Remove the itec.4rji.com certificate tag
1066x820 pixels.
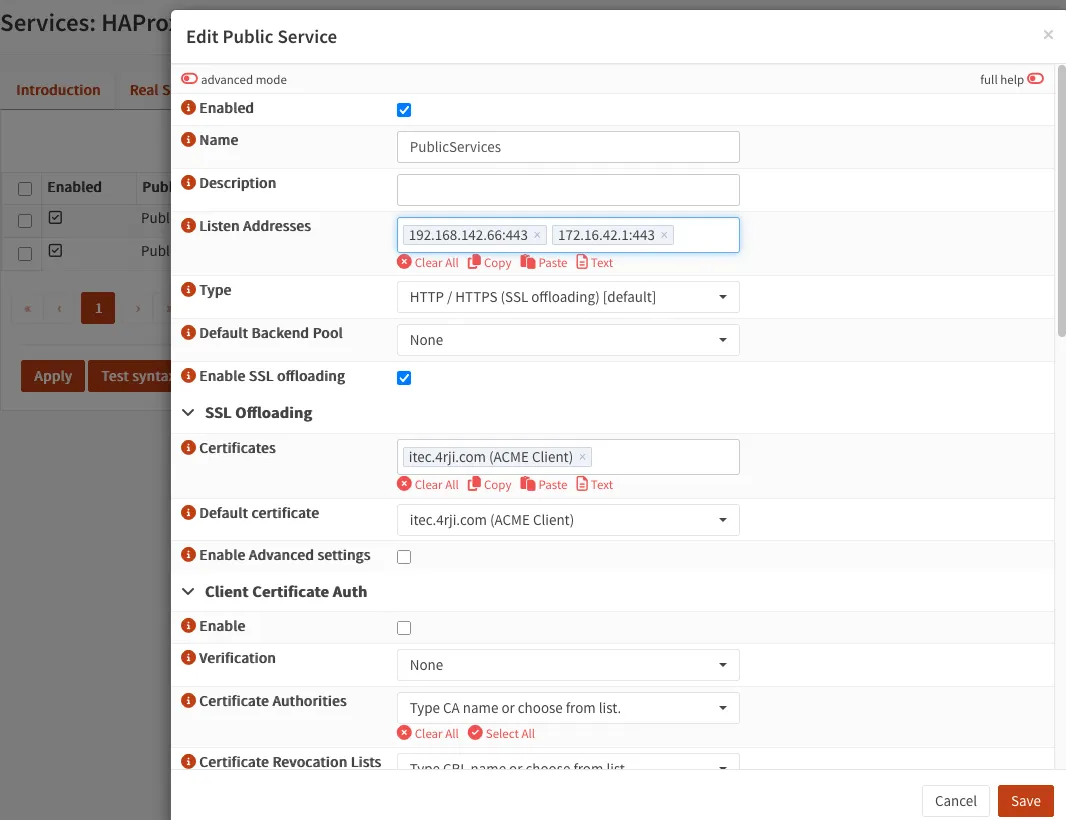582,457
